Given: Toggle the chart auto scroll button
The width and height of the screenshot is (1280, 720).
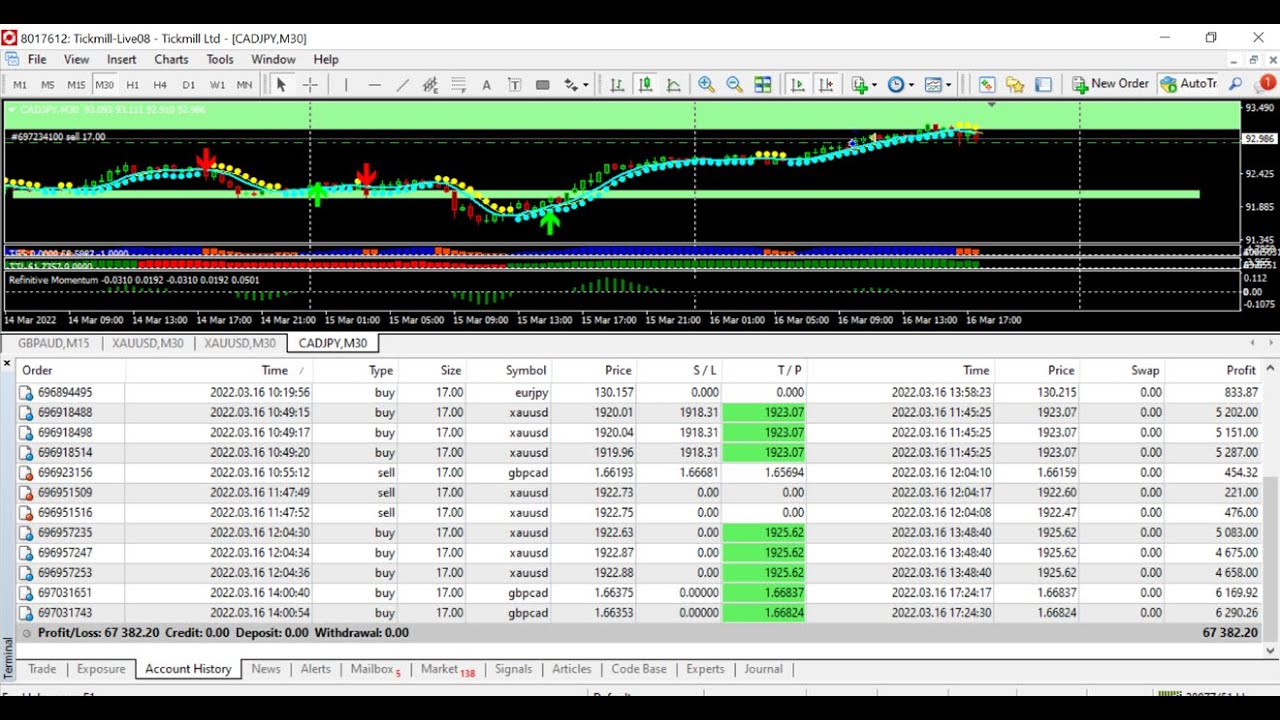Looking at the screenshot, I should click(x=797, y=85).
